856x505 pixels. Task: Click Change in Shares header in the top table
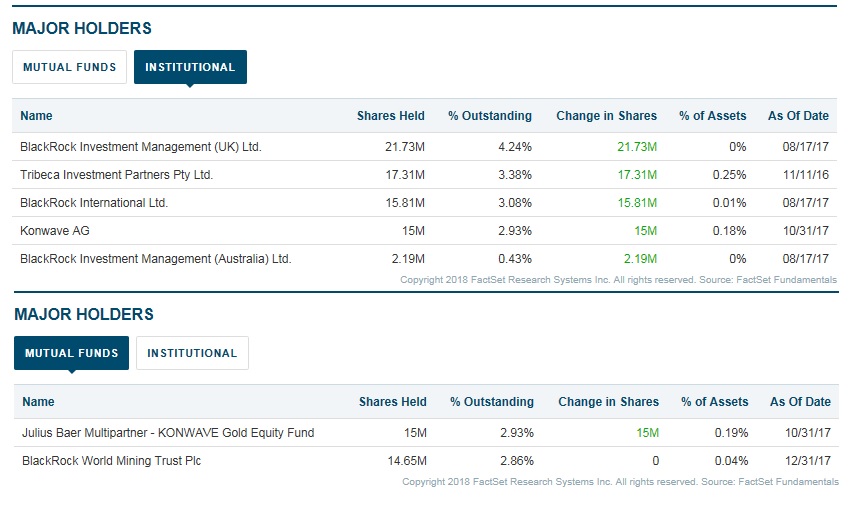coord(606,116)
